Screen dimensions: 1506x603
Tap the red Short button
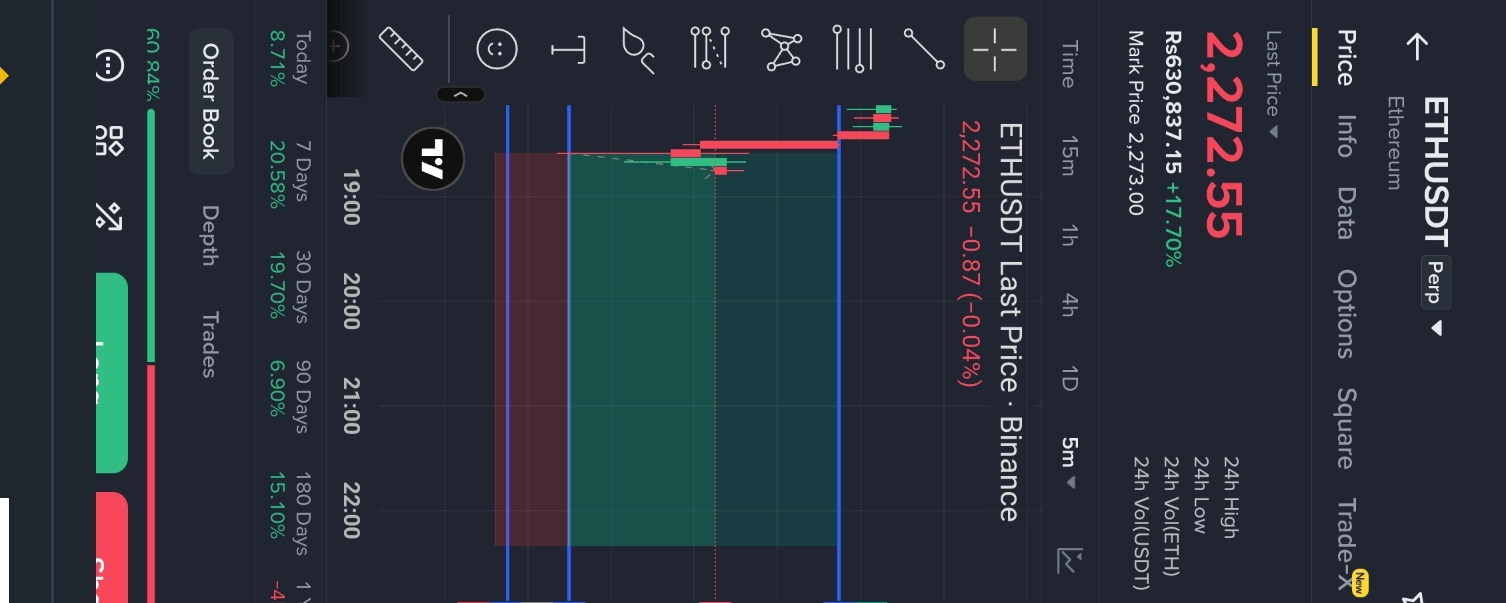112,547
